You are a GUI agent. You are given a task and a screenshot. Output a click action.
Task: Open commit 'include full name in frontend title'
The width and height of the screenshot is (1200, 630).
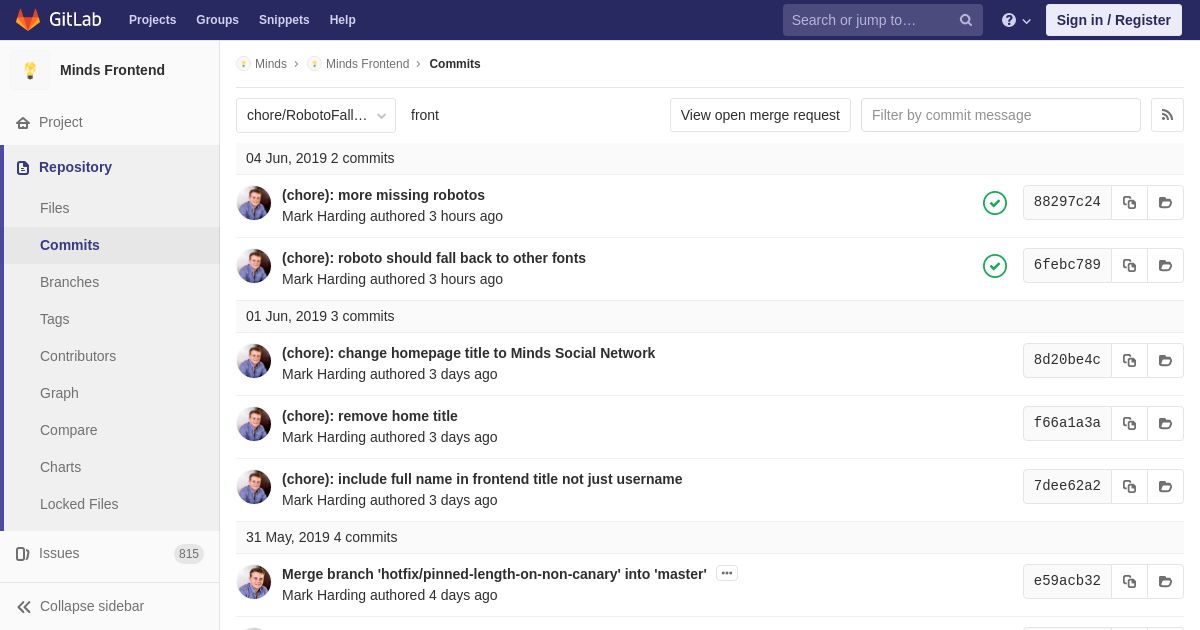[x=482, y=479]
